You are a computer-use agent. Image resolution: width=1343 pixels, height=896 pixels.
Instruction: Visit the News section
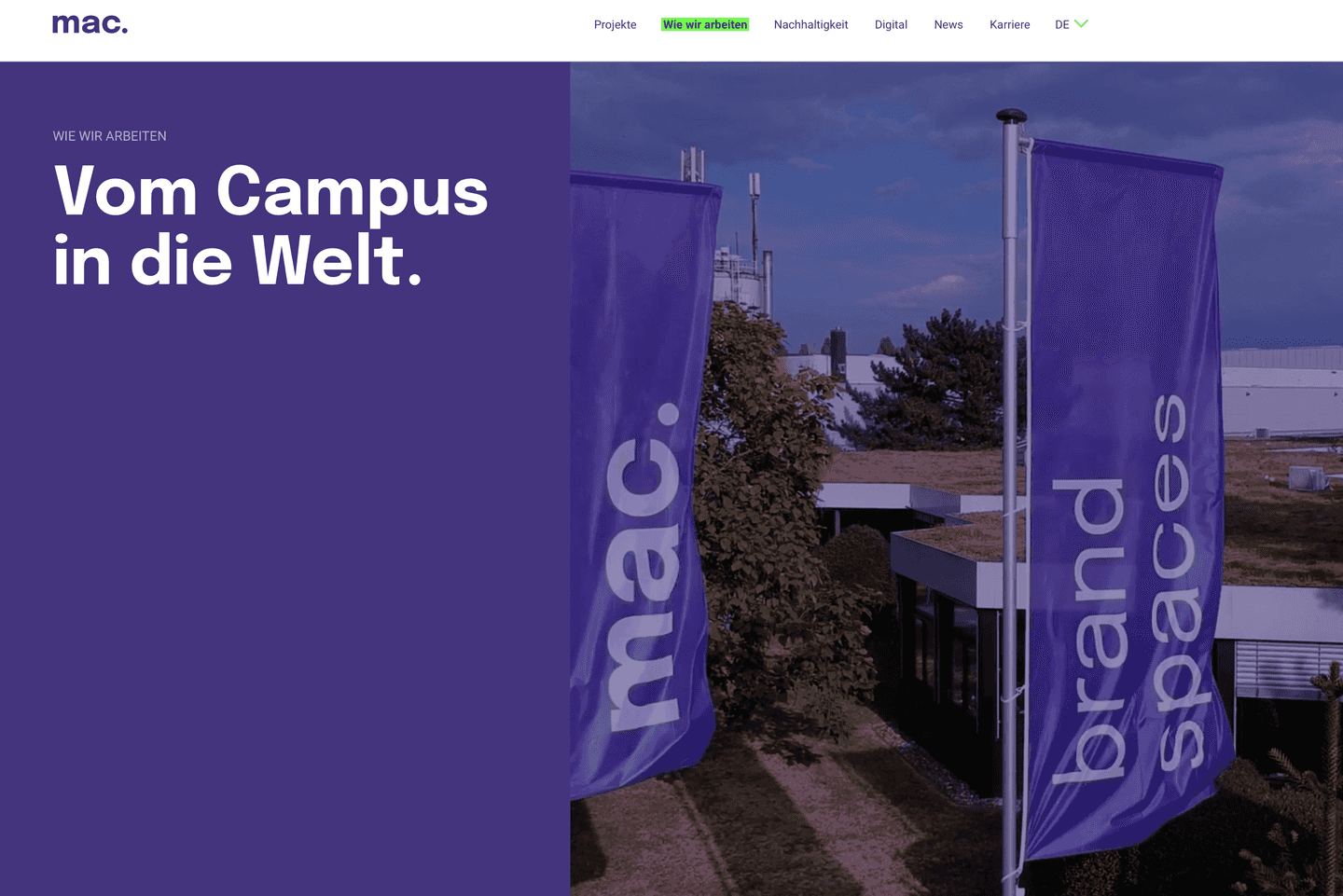pos(948,25)
